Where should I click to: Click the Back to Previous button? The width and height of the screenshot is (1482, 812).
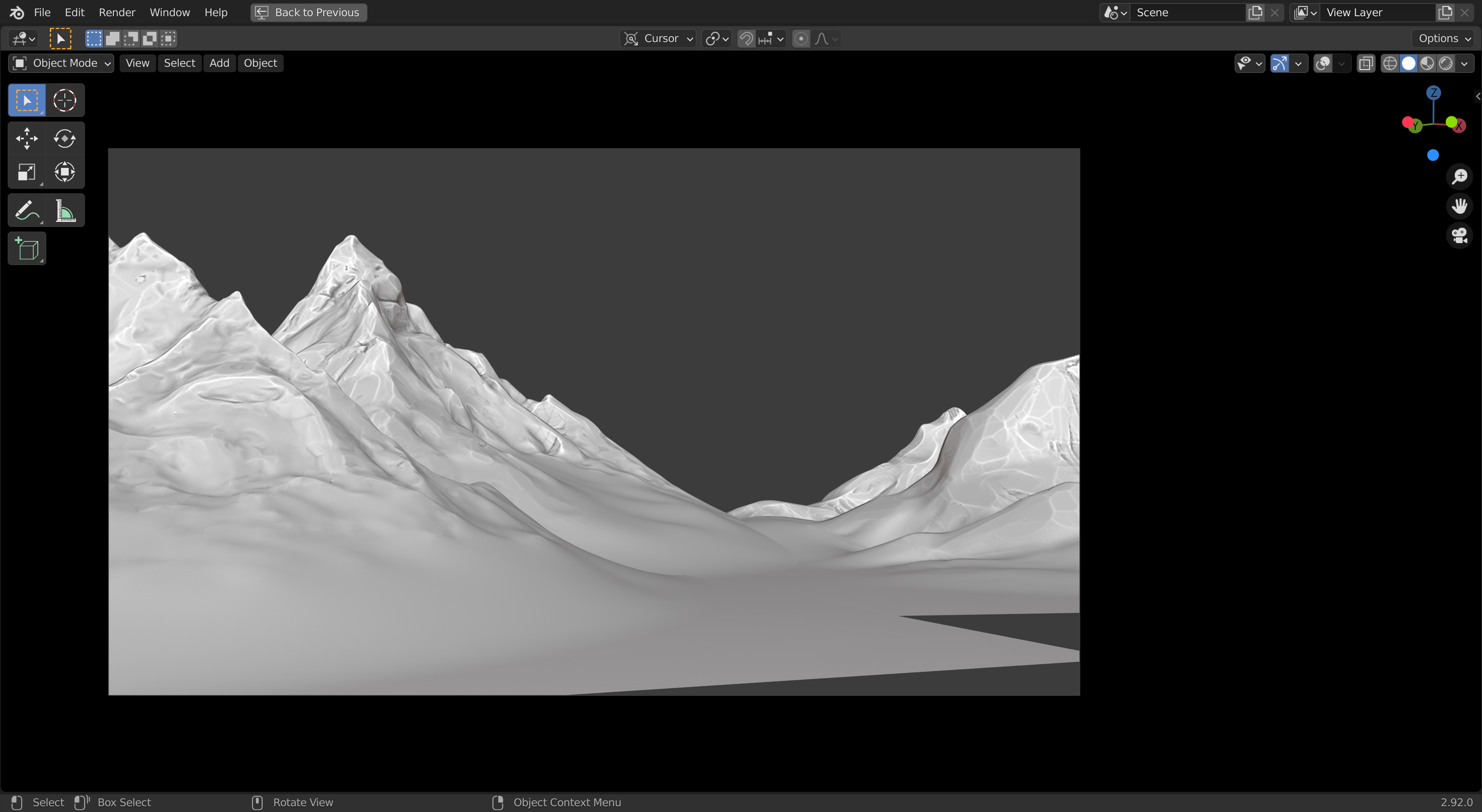tap(308, 12)
